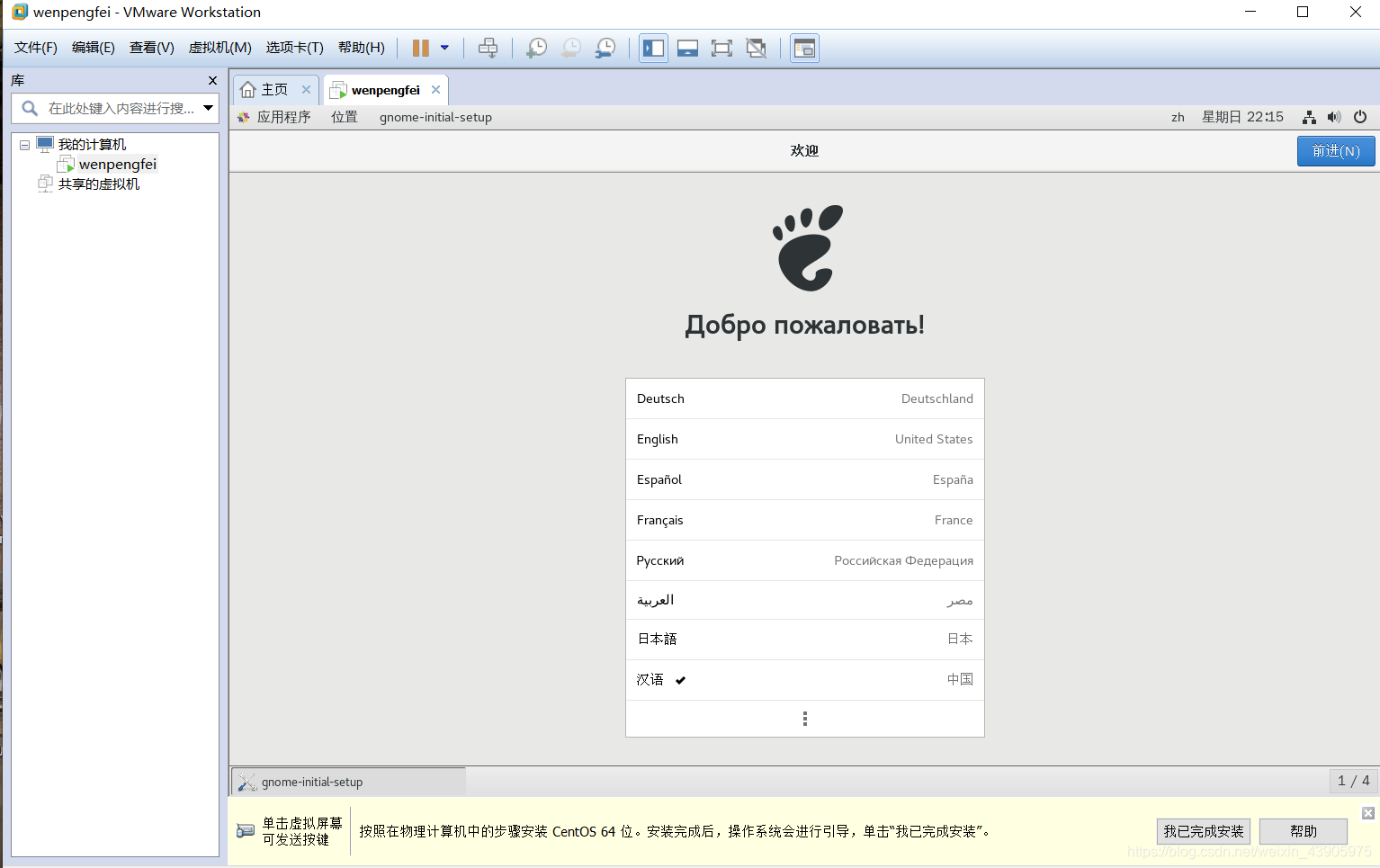Open the 文件(F) menu

[x=36, y=48]
